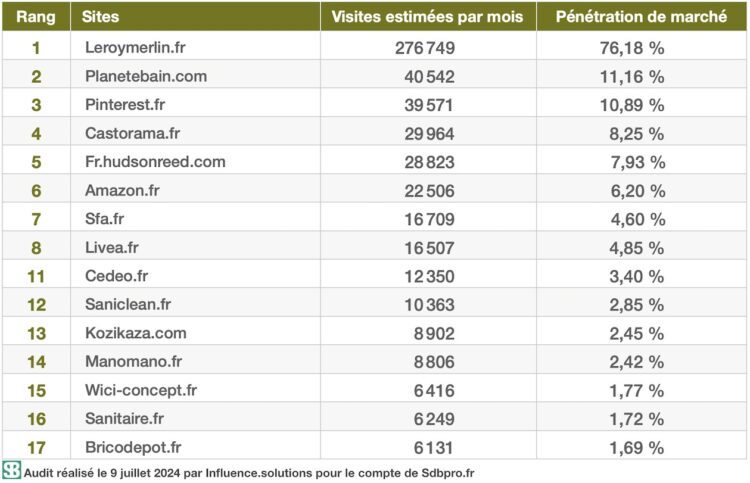The width and height of the screenshot is (750, 483).
Task: Open the Amazon.fr entry
Action: pos(122,190)
